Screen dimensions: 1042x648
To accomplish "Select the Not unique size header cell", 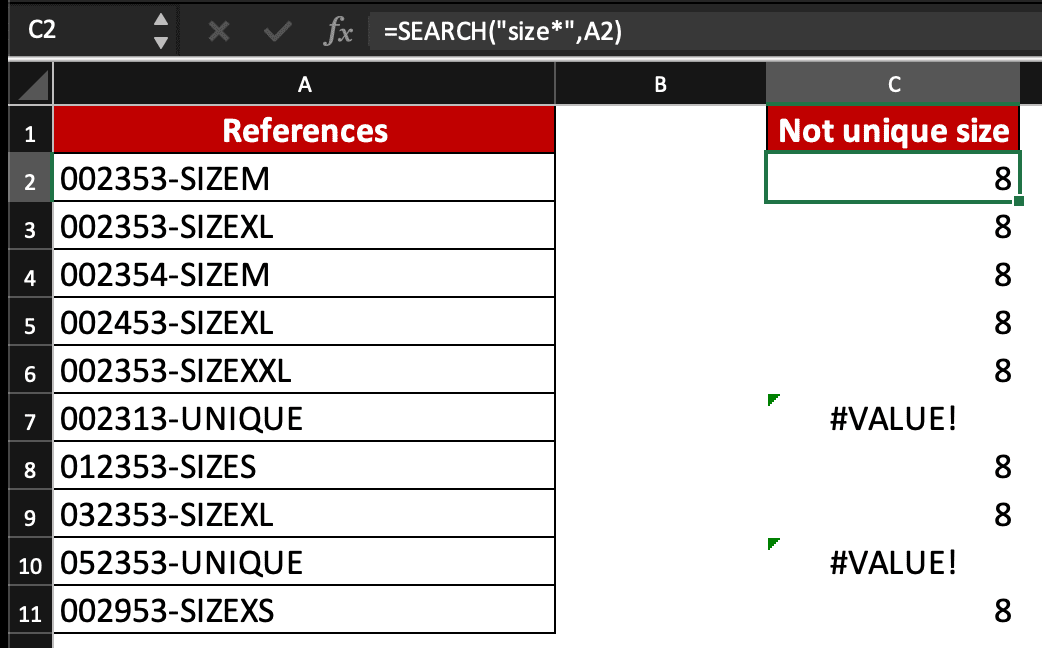I will click(893, 129).
